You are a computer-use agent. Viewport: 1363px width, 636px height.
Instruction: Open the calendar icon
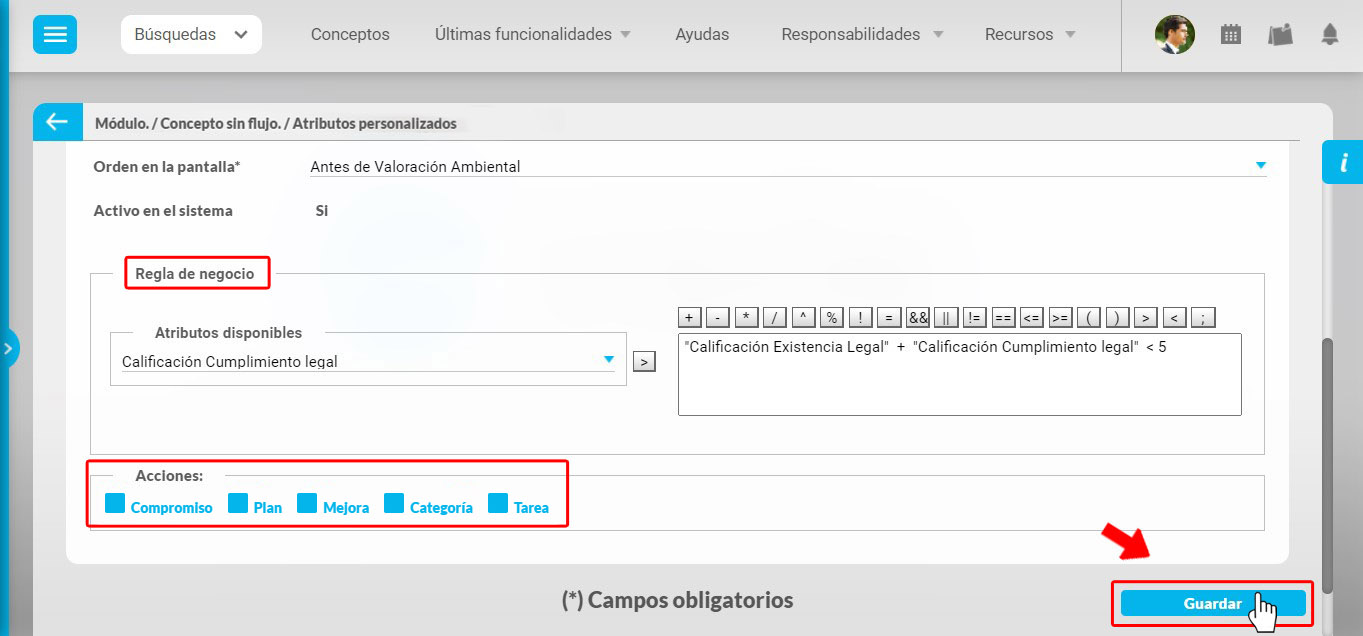pos(1231,34)
